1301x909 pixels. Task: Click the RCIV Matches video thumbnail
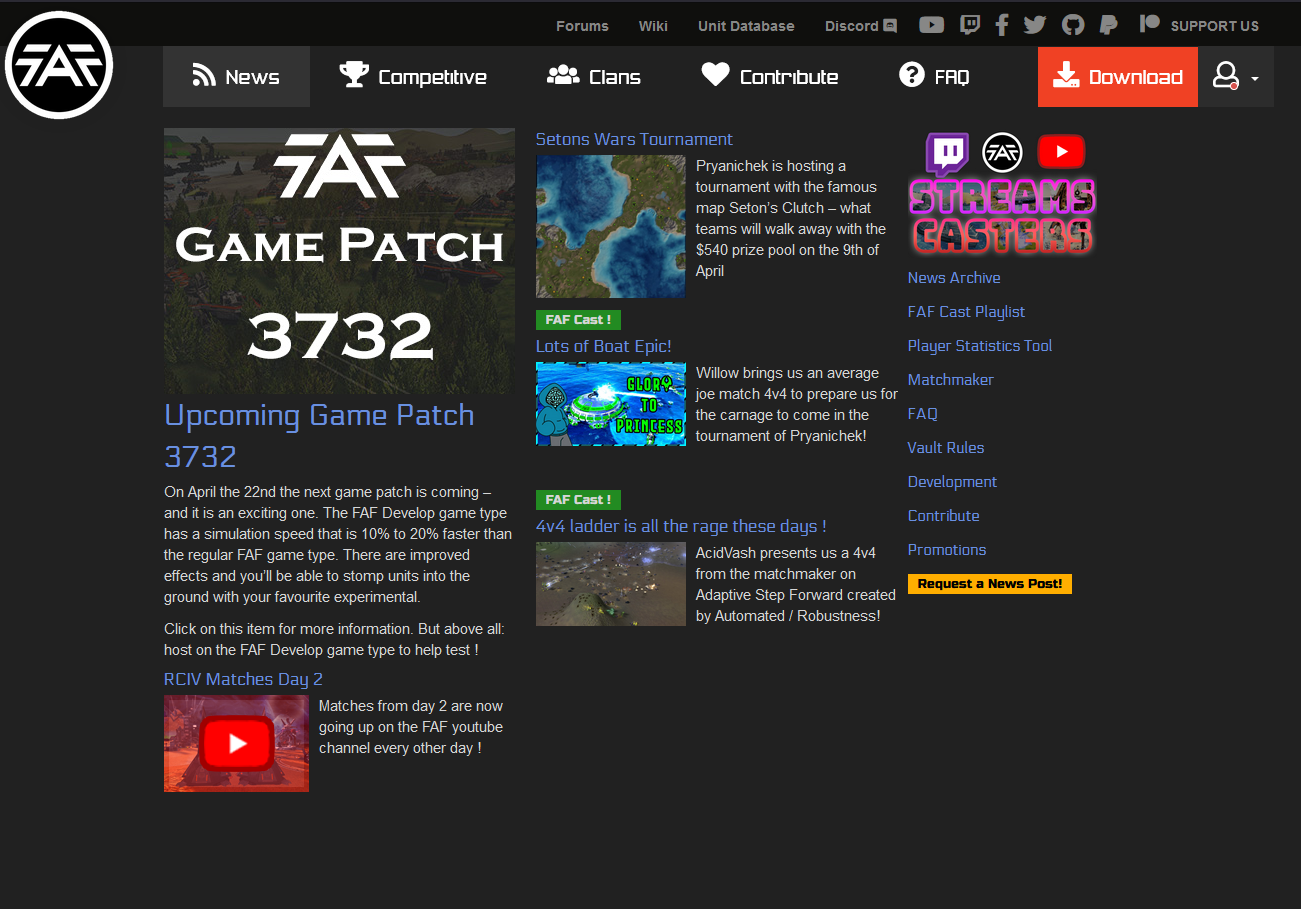click(x=236, y=743)
